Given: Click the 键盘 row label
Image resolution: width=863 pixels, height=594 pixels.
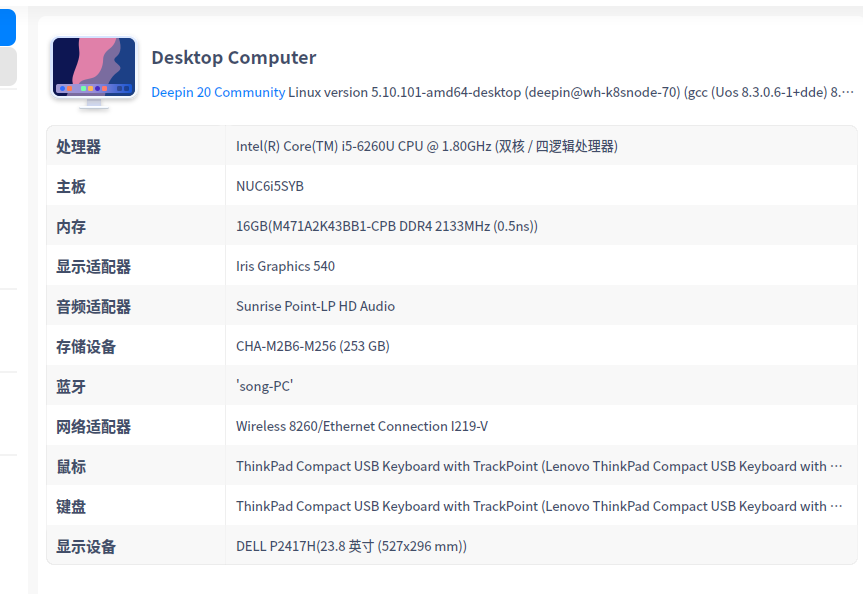Looking at the screenshot, I should coord(71,506).
